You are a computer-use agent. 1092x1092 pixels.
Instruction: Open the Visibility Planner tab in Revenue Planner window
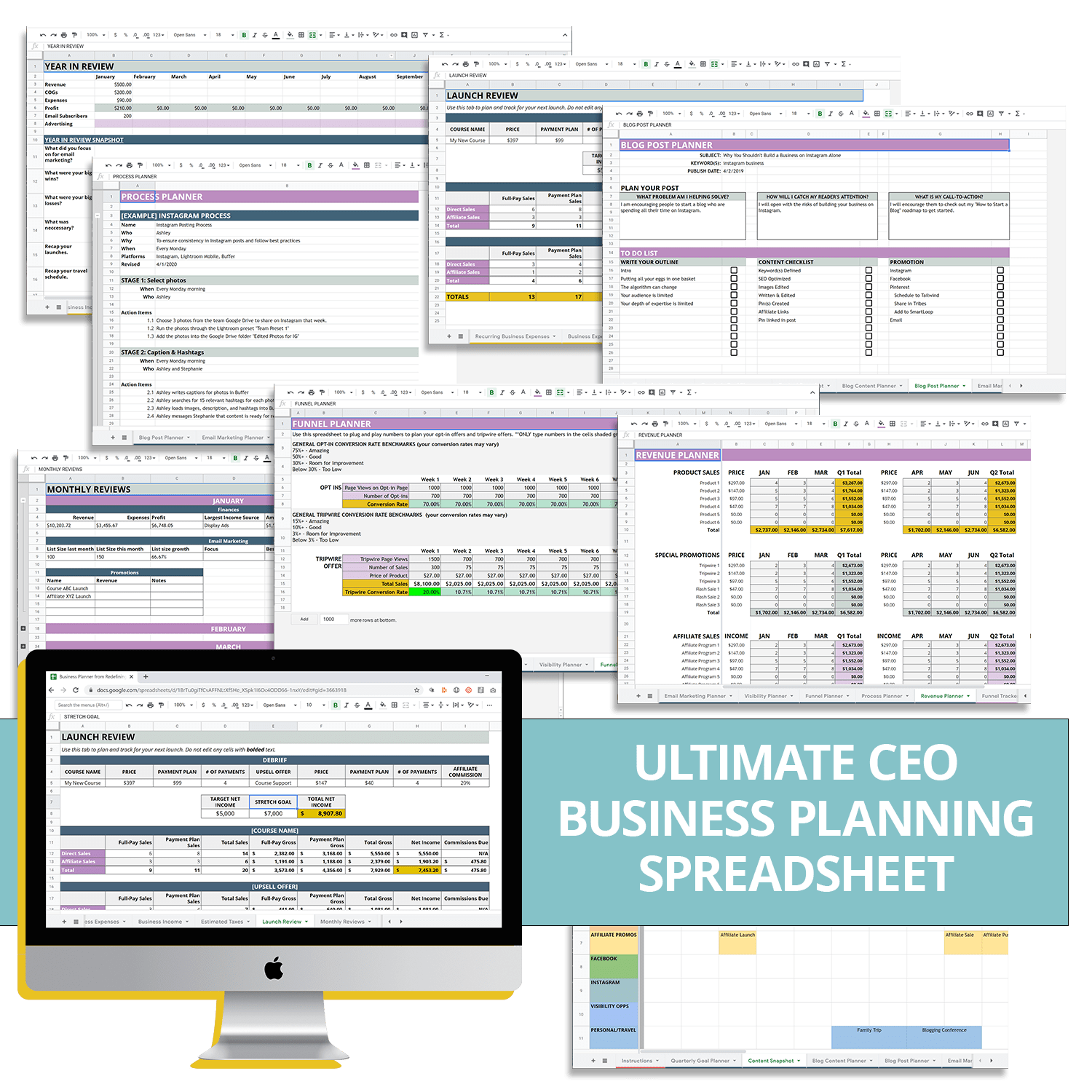(765, 696)
